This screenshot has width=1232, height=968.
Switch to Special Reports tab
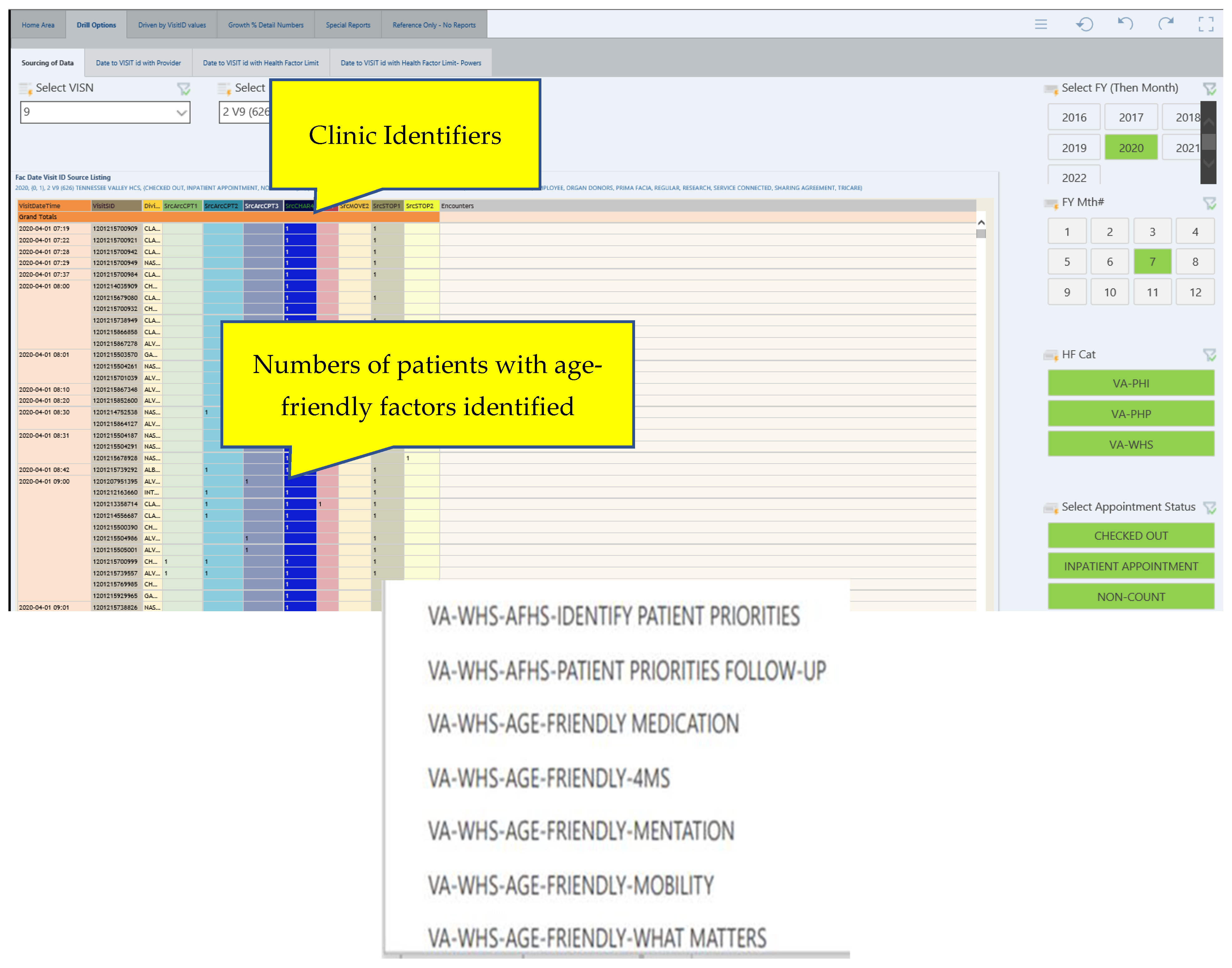pos(347,25)
